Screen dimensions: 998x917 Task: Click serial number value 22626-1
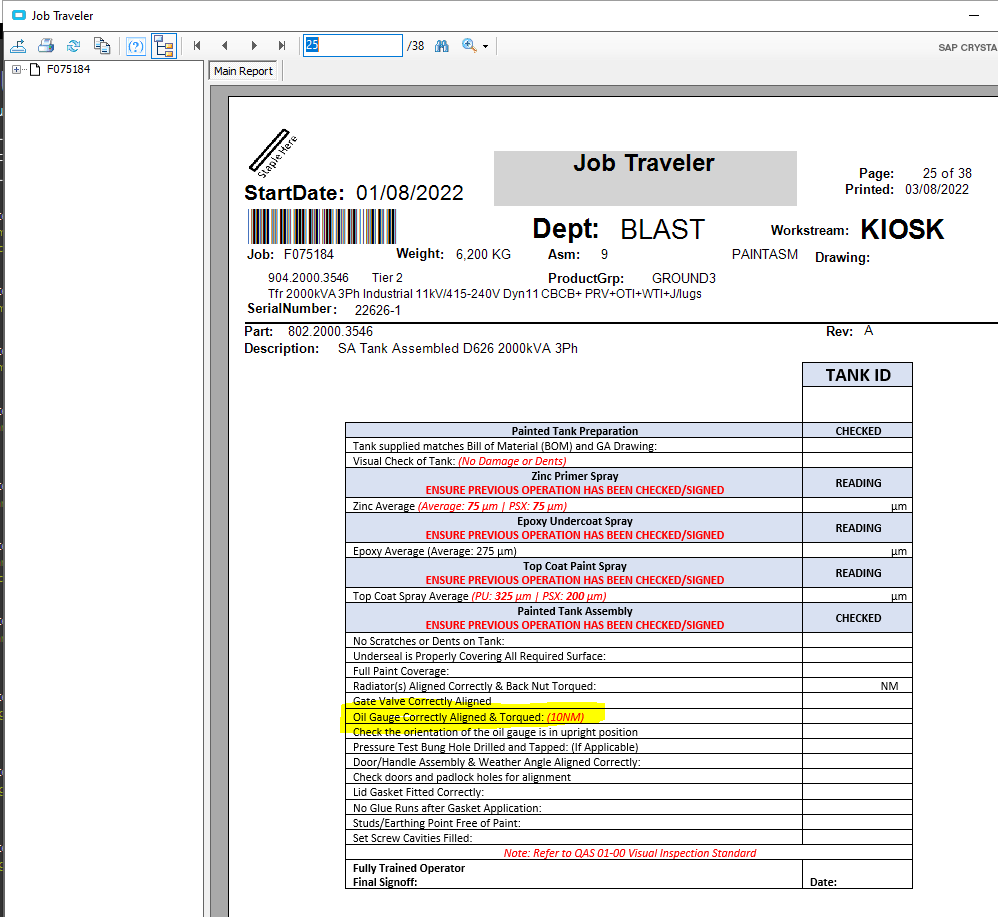pyautogui.click(x=377, y=311)
